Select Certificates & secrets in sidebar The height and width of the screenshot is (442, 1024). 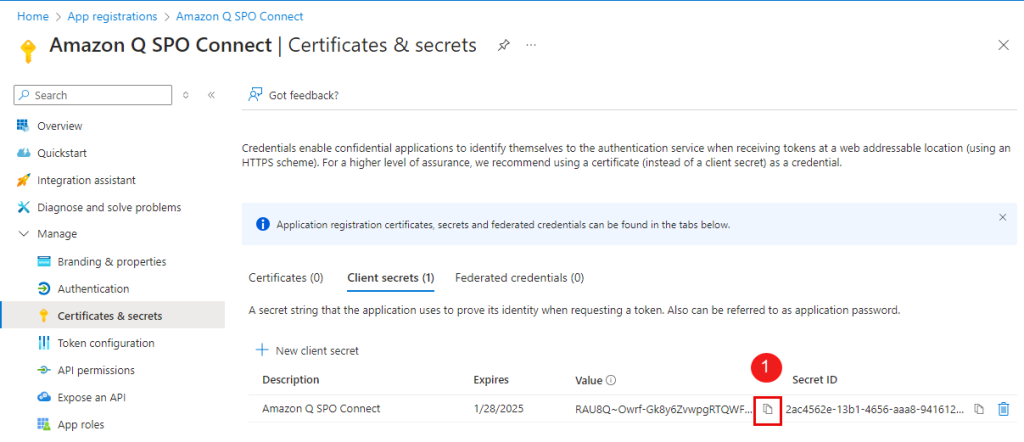tap(110, 316)
